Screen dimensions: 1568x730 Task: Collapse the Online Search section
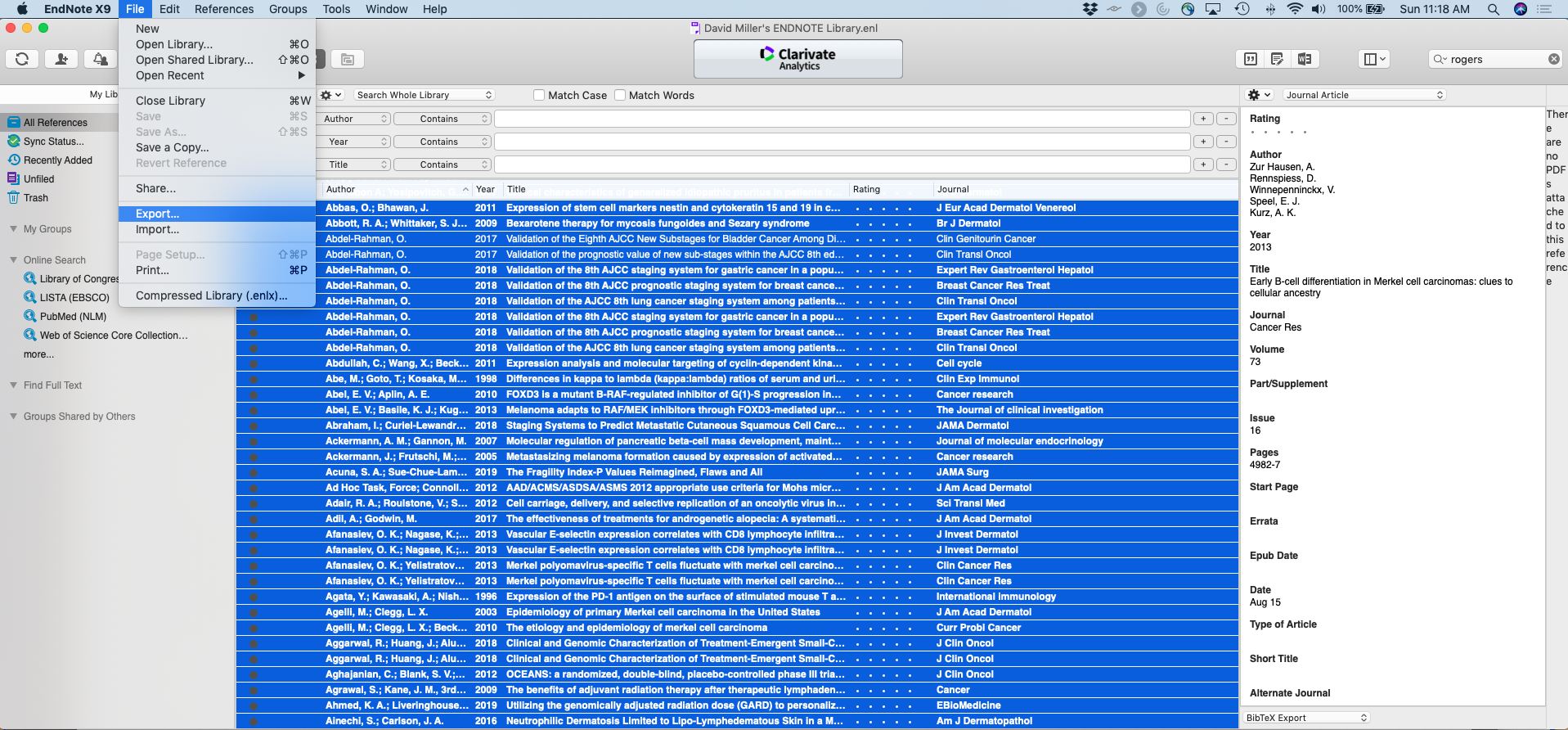pyautogui.click(x=13, y=260)
